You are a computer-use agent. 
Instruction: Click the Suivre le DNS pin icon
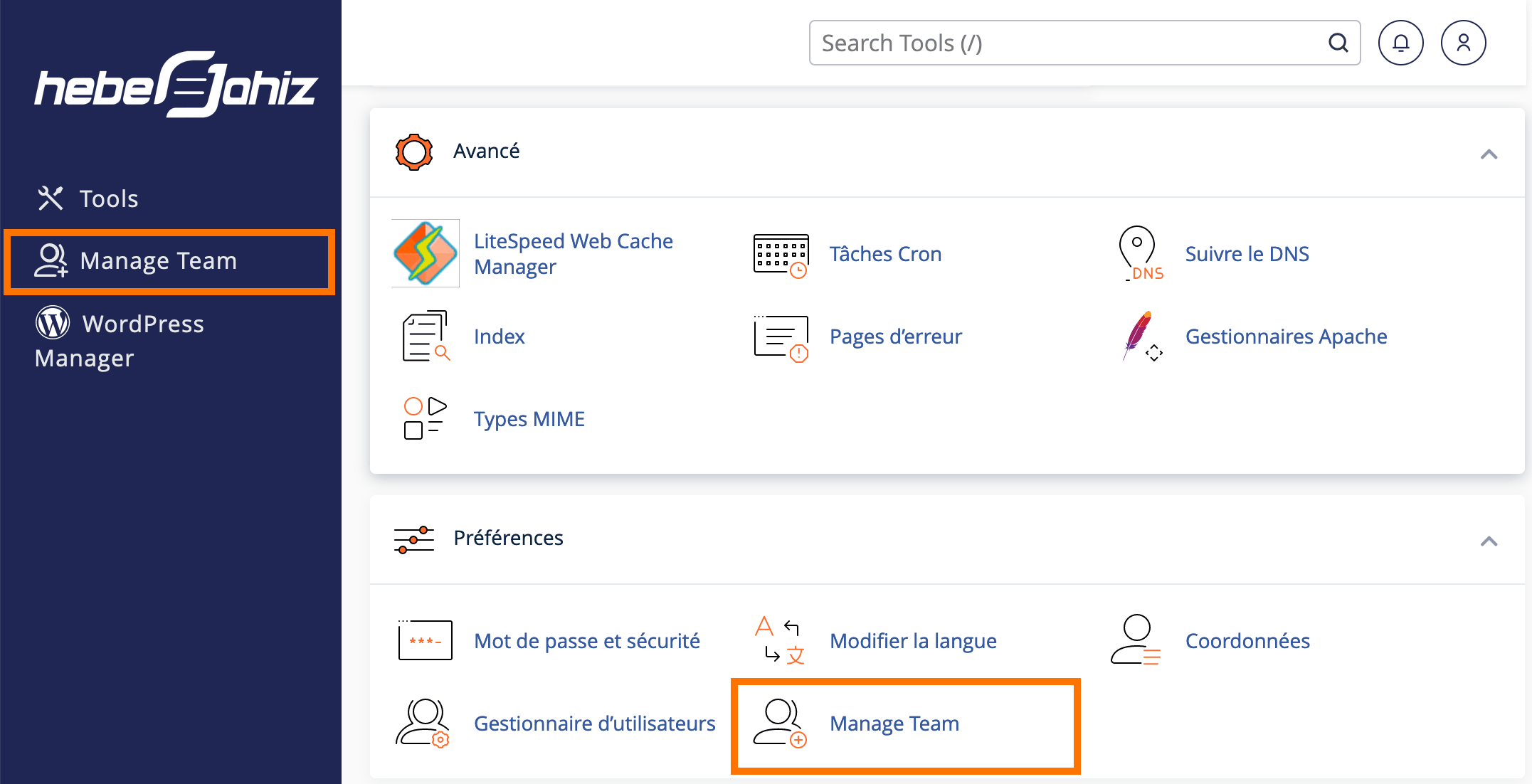(x=1141, y=254)
